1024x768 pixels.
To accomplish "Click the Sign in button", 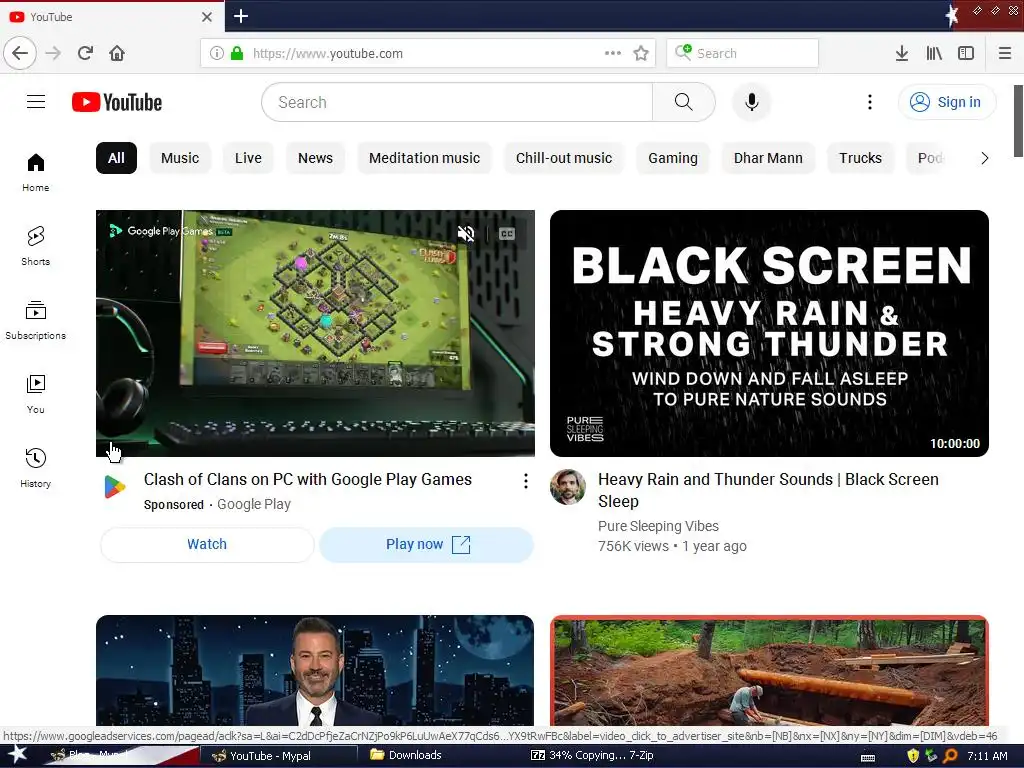I will 947,102.
